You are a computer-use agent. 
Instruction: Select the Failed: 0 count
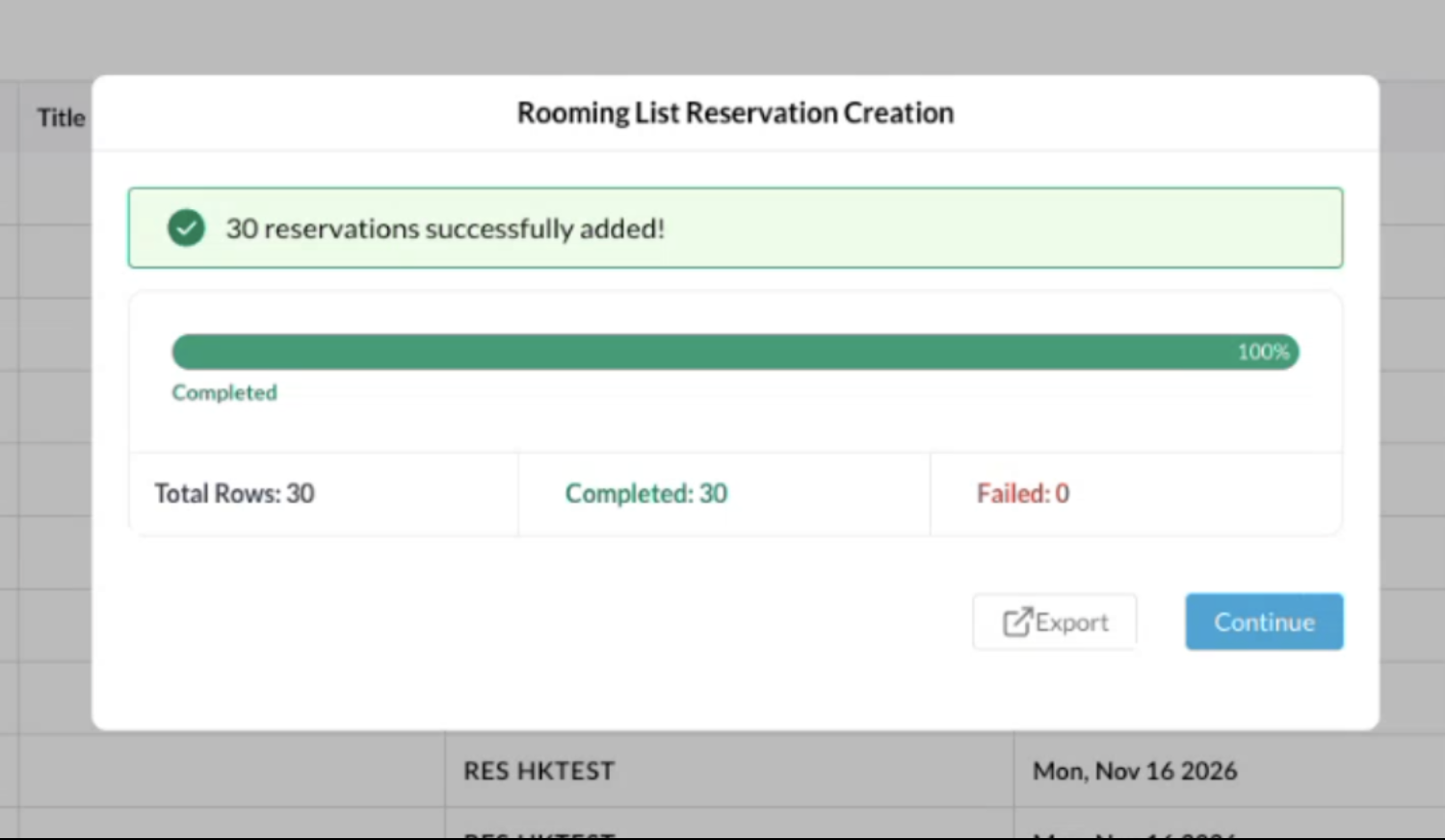(1023, 493)
